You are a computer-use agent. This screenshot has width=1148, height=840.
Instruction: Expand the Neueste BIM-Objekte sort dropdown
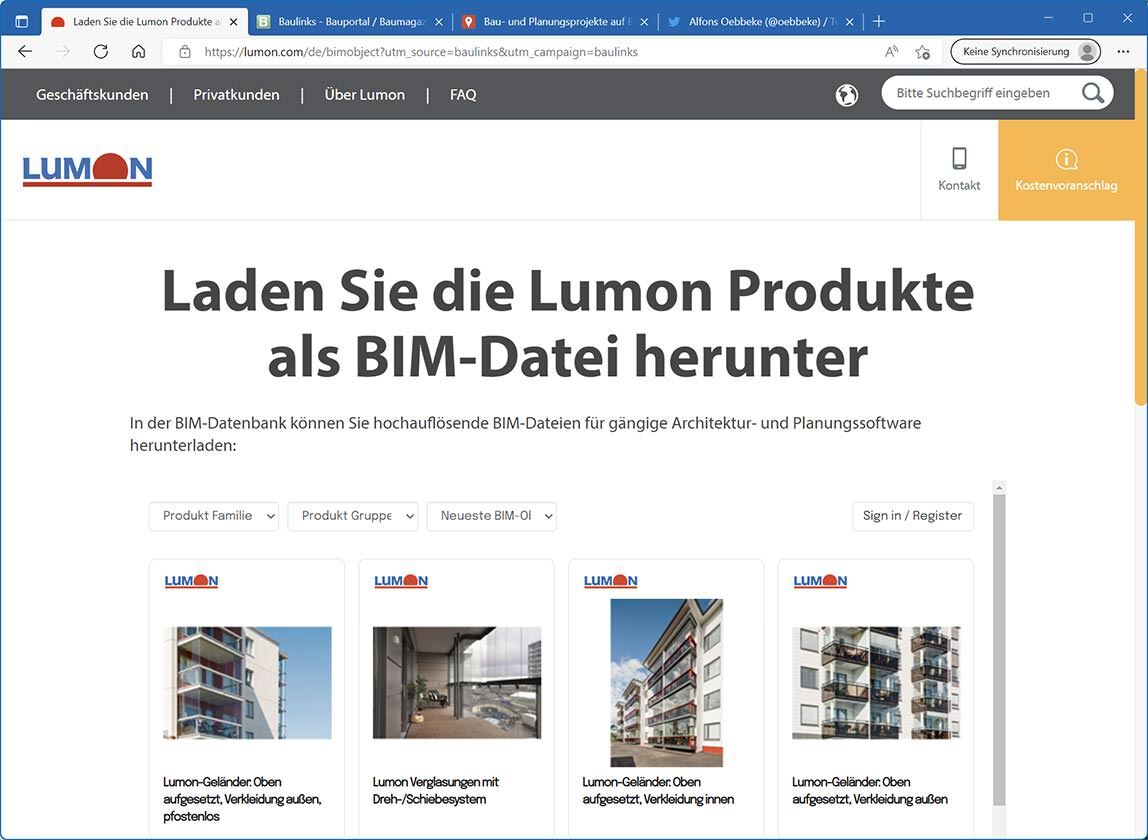pyautogui.click(x=492, y=516)
